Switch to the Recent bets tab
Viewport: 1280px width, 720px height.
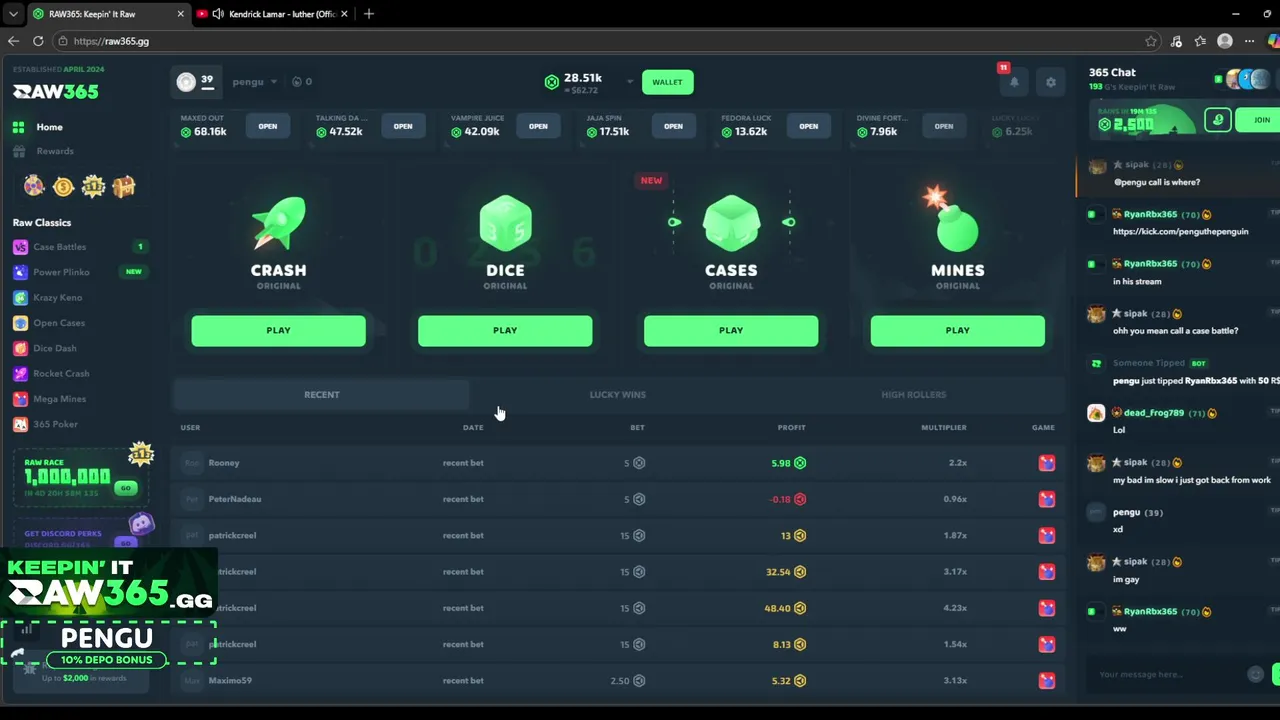coord(322,395)
